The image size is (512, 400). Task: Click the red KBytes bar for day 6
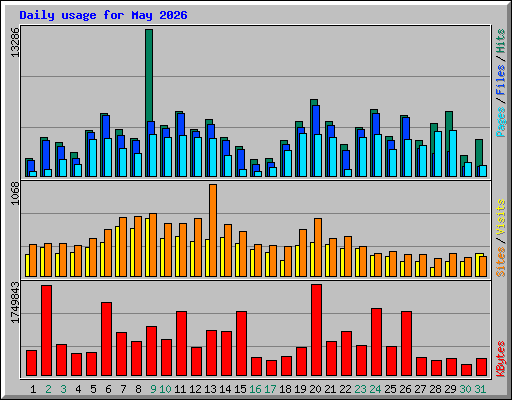click(106, 339)
